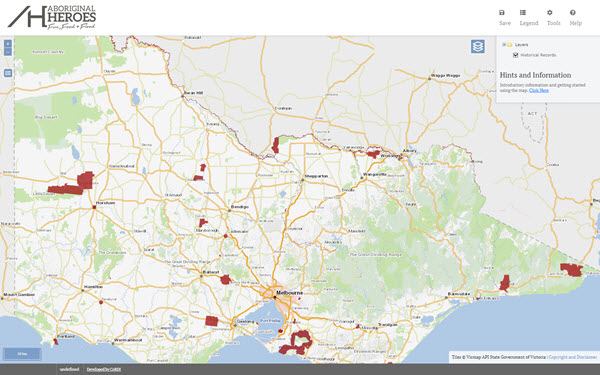
Task: Select the Layers tree label
Action: click(521, 45)
